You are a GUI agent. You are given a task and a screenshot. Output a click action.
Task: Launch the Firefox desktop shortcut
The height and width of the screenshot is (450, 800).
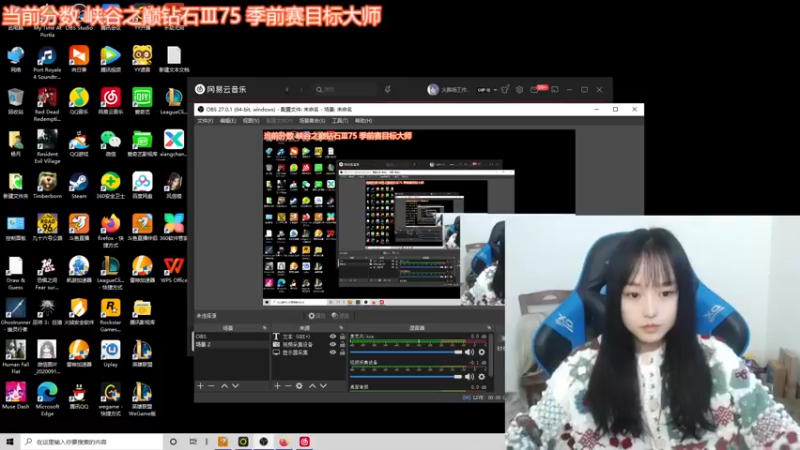click(x=110, y=231)
